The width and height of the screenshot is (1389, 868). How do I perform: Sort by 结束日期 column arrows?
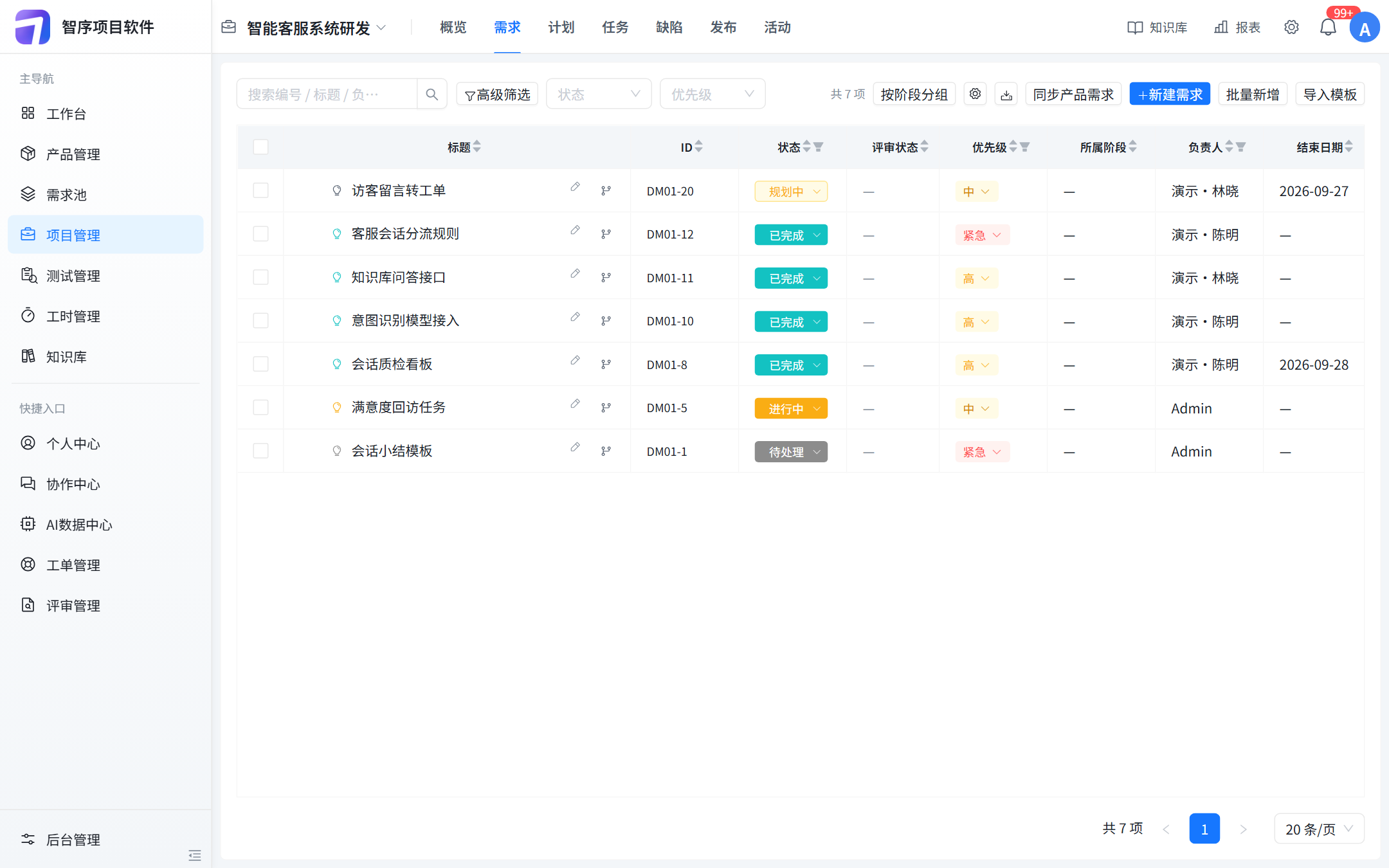click(1348, 147)
